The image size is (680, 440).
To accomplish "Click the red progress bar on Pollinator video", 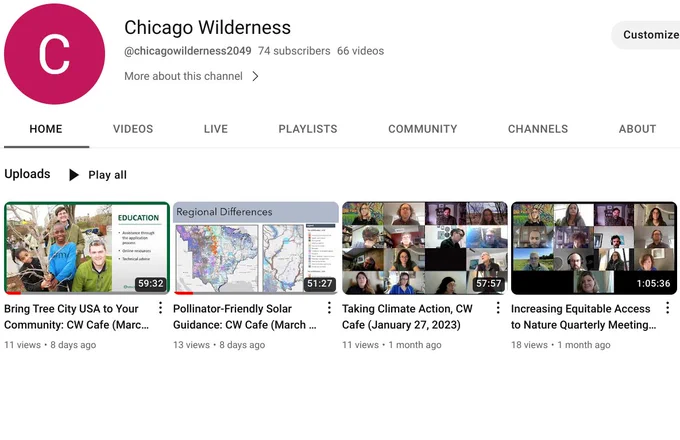I will pos(184,293).
